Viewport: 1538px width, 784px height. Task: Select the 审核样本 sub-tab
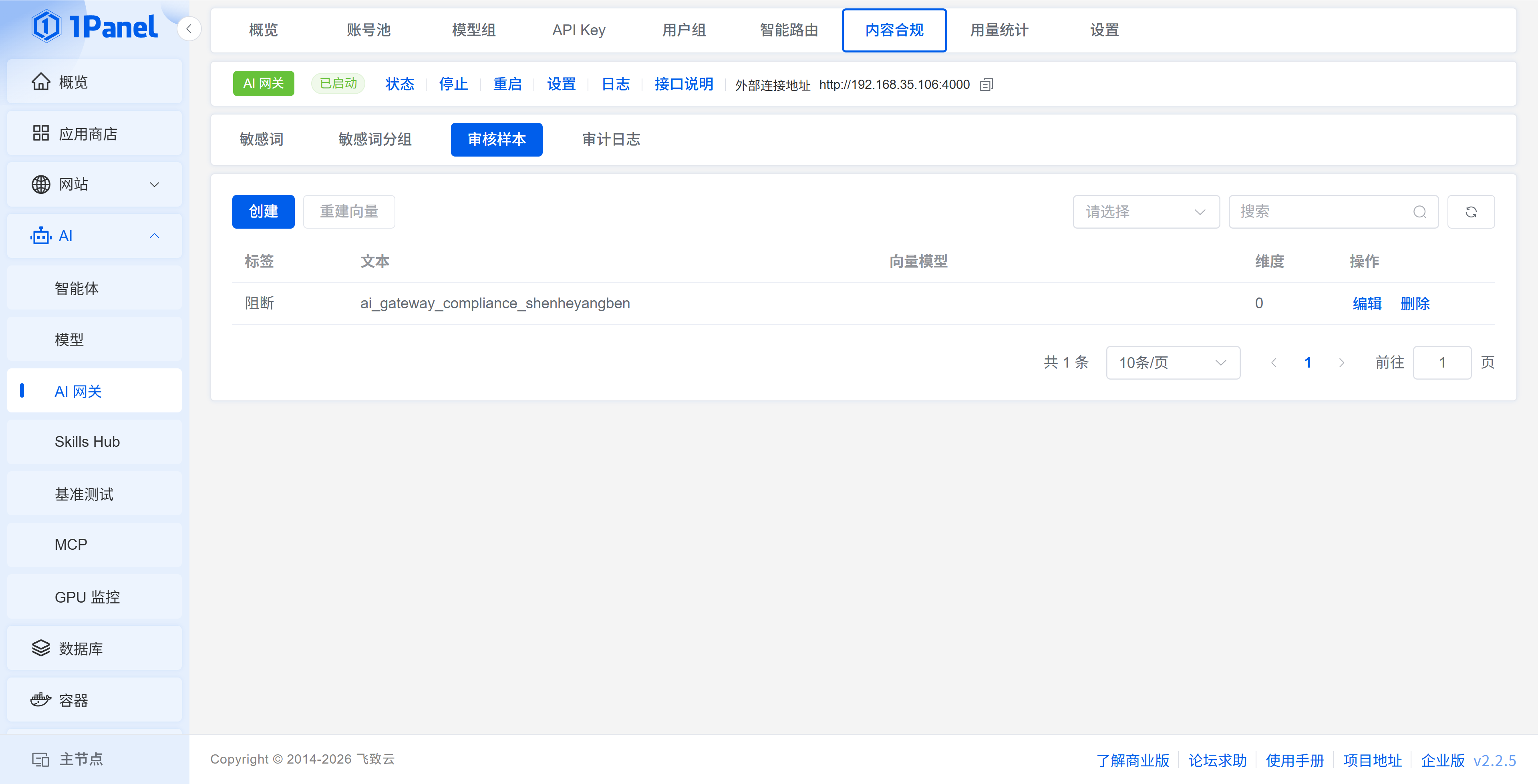pos(496,139)
